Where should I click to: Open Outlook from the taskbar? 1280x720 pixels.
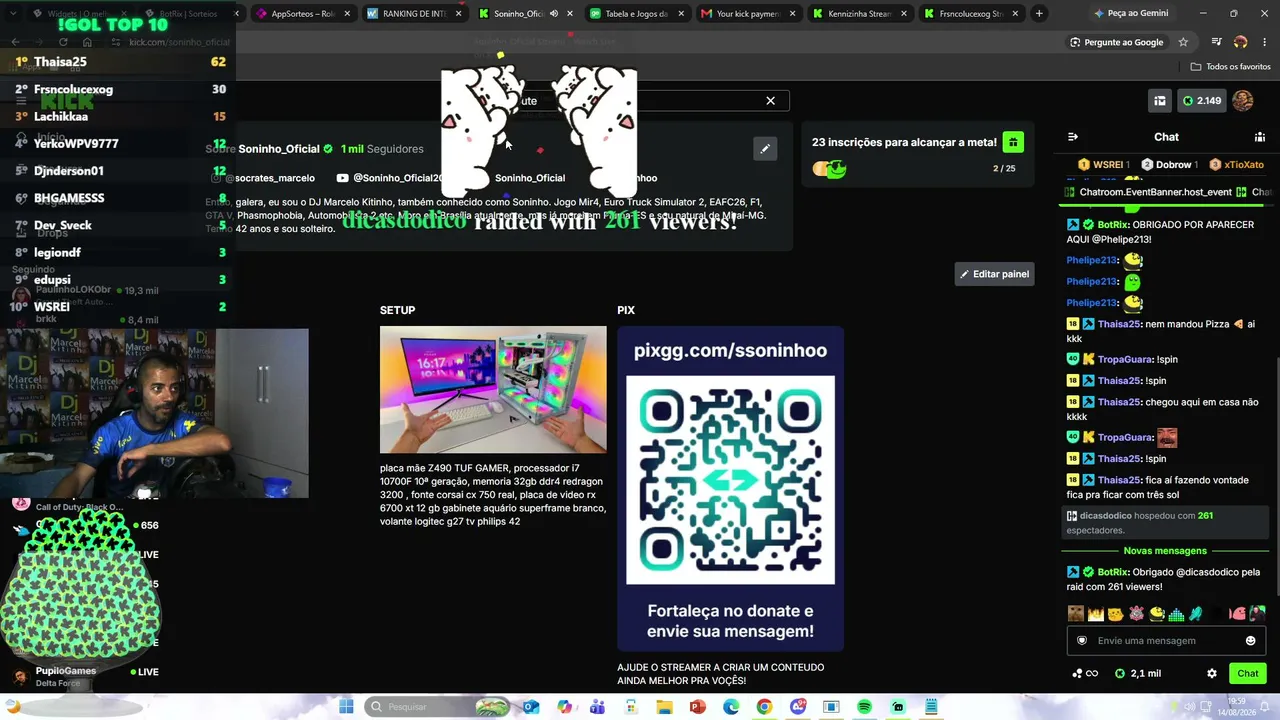click(x=531, y=707)
